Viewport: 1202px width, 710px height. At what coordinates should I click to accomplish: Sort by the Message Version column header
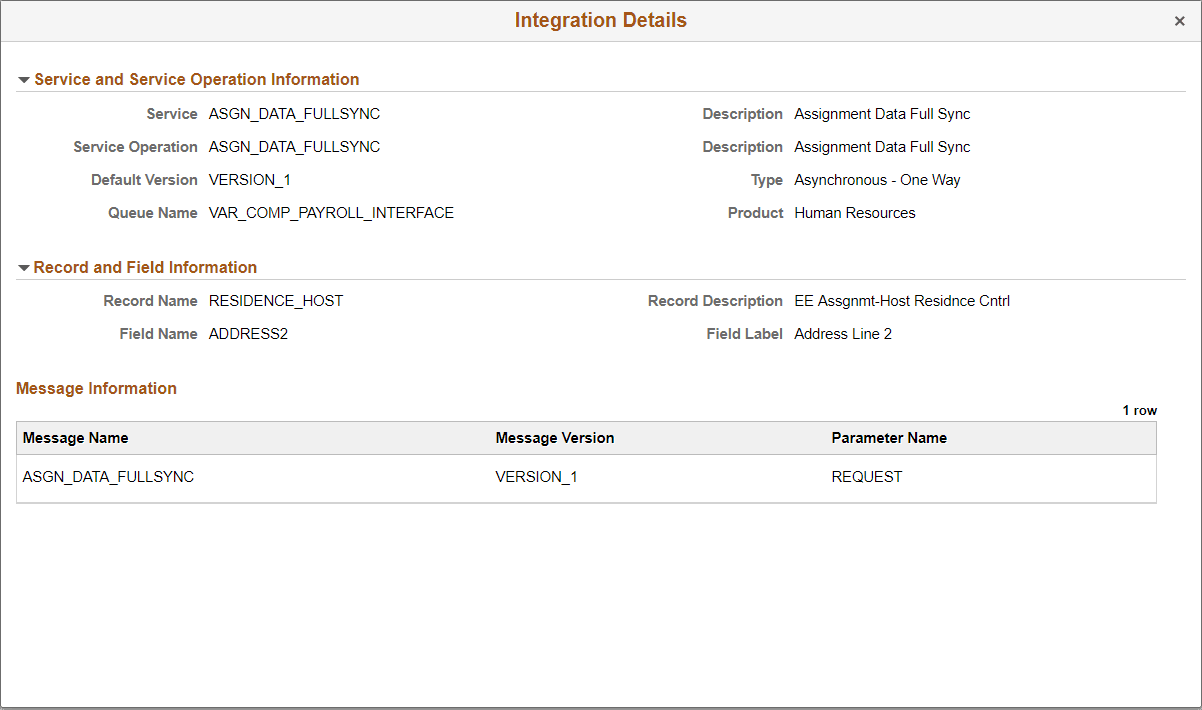[x=555, y=438]
